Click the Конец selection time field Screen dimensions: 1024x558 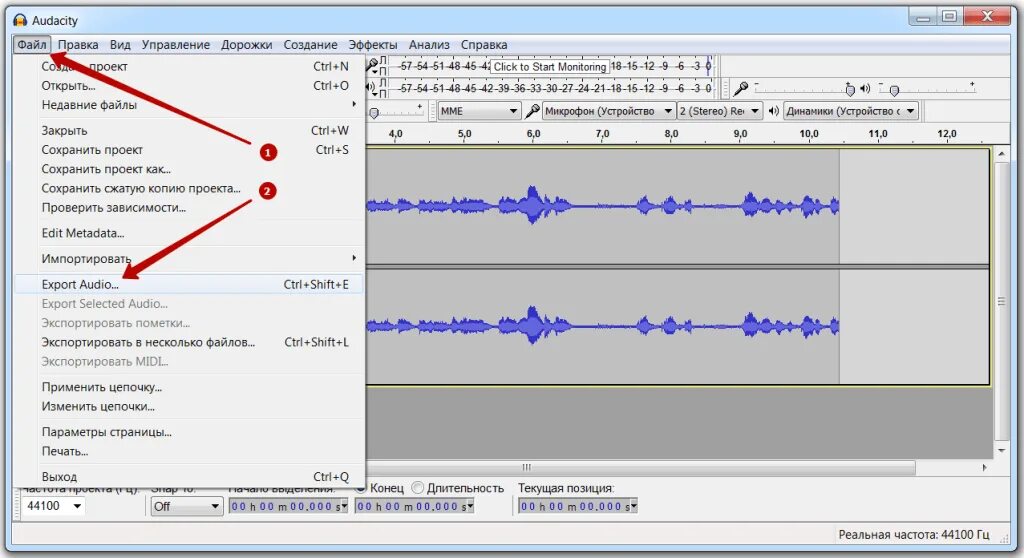tap(413, 506)
